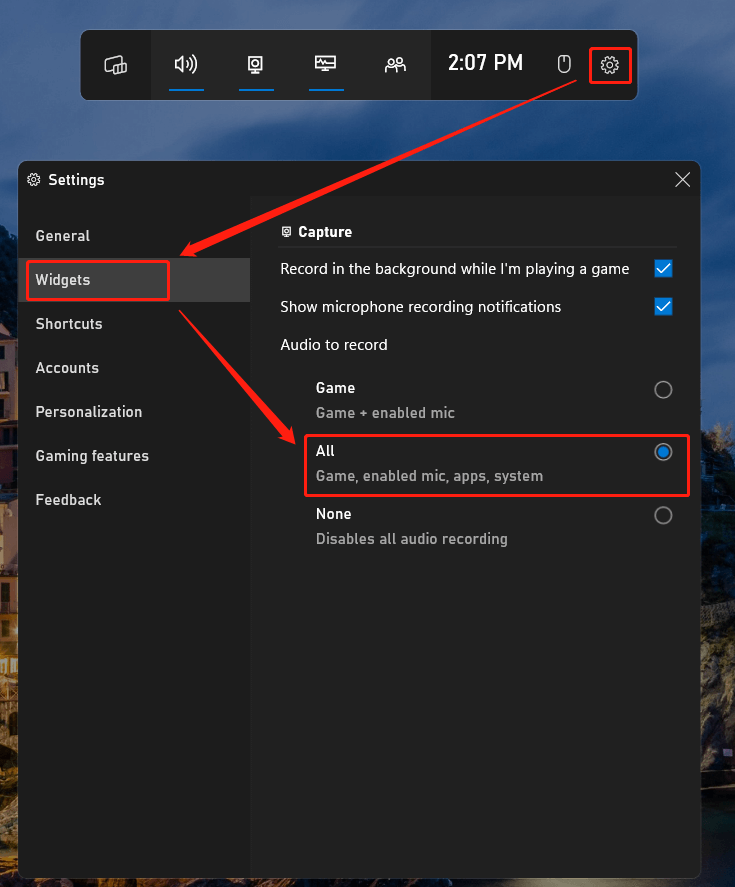Select the None audio radio button
Viewport: 735px width, 887px height.
pyautogui.click(x=663, y=515)
